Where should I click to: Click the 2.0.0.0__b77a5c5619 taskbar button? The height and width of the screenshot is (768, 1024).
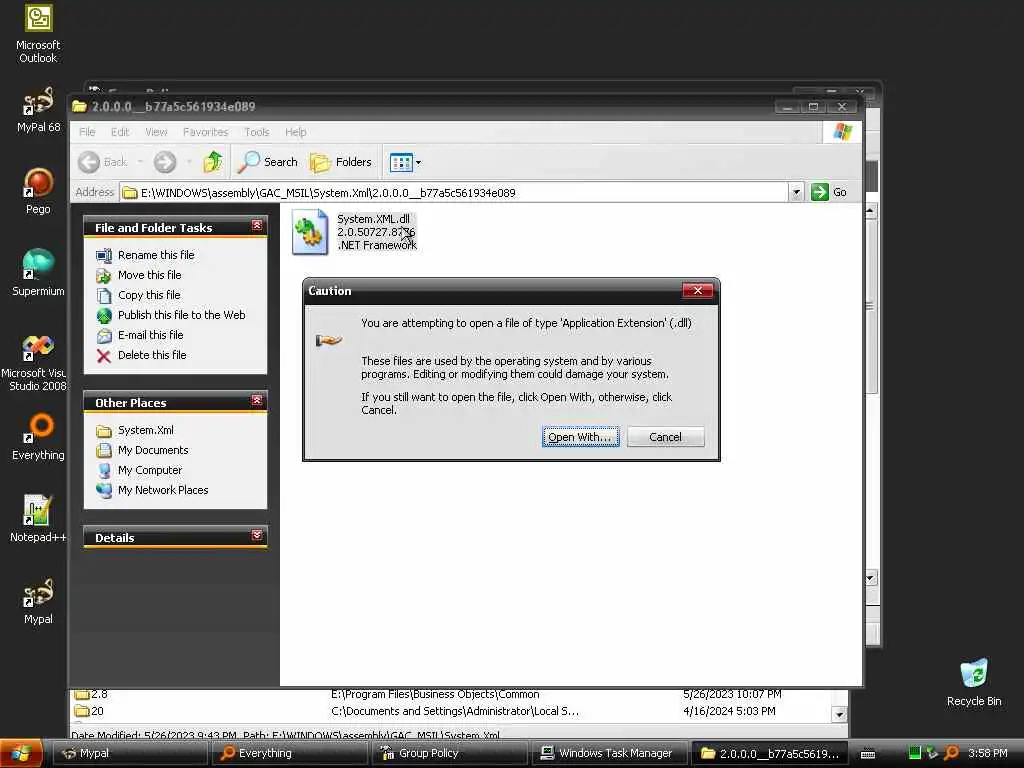pyautogui.click(x=769, y=753)
